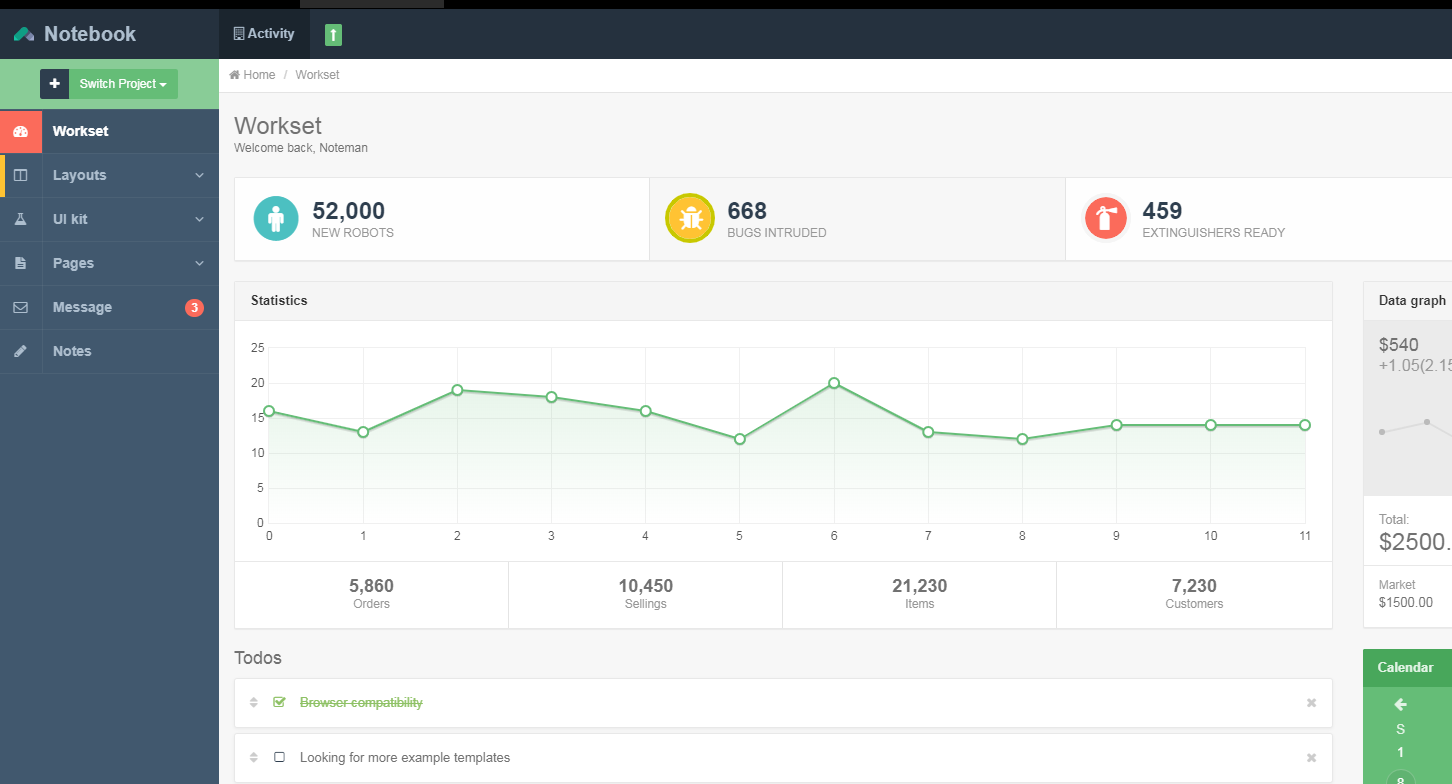Click the Calendar back arrow
Viewport: 1452px width, 784px height.
pyautogui.click(x=1400, y=704)
